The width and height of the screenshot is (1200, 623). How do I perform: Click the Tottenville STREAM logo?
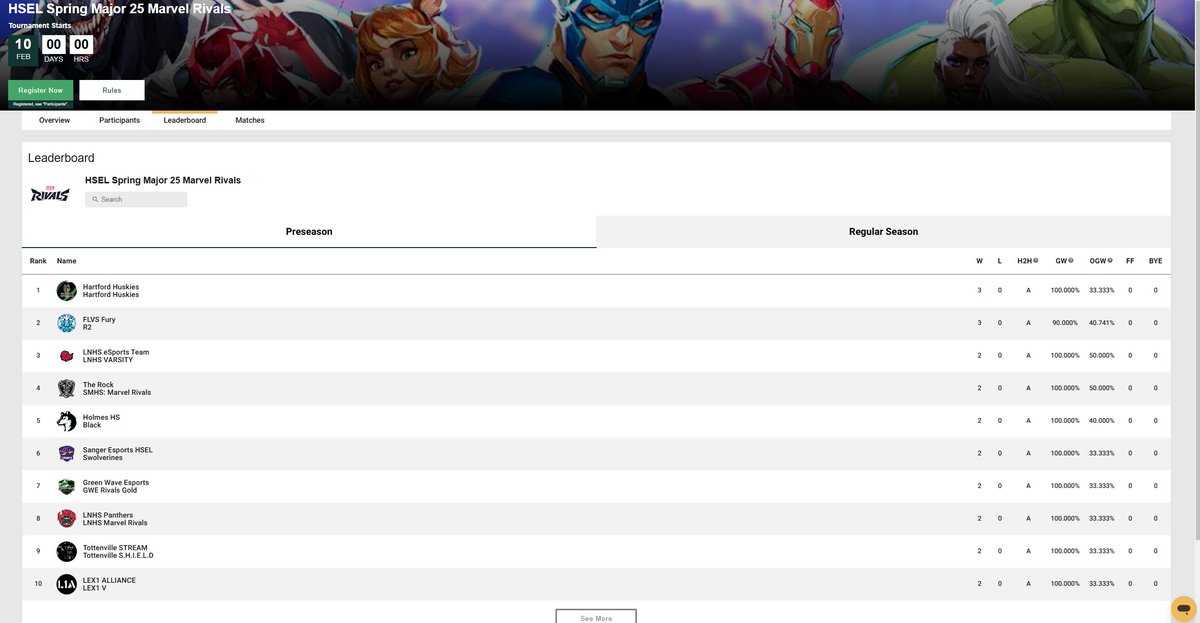point(66,551)
